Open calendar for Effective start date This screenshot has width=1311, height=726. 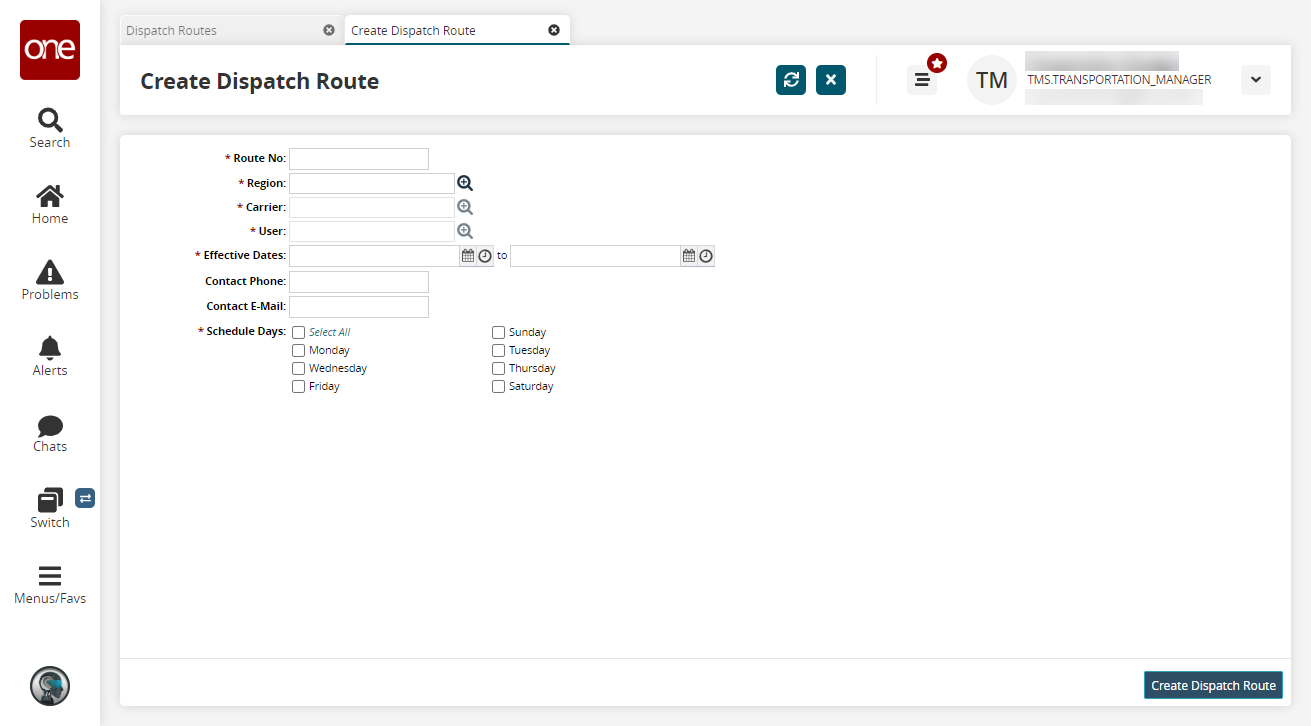click(x=467, y=256)
